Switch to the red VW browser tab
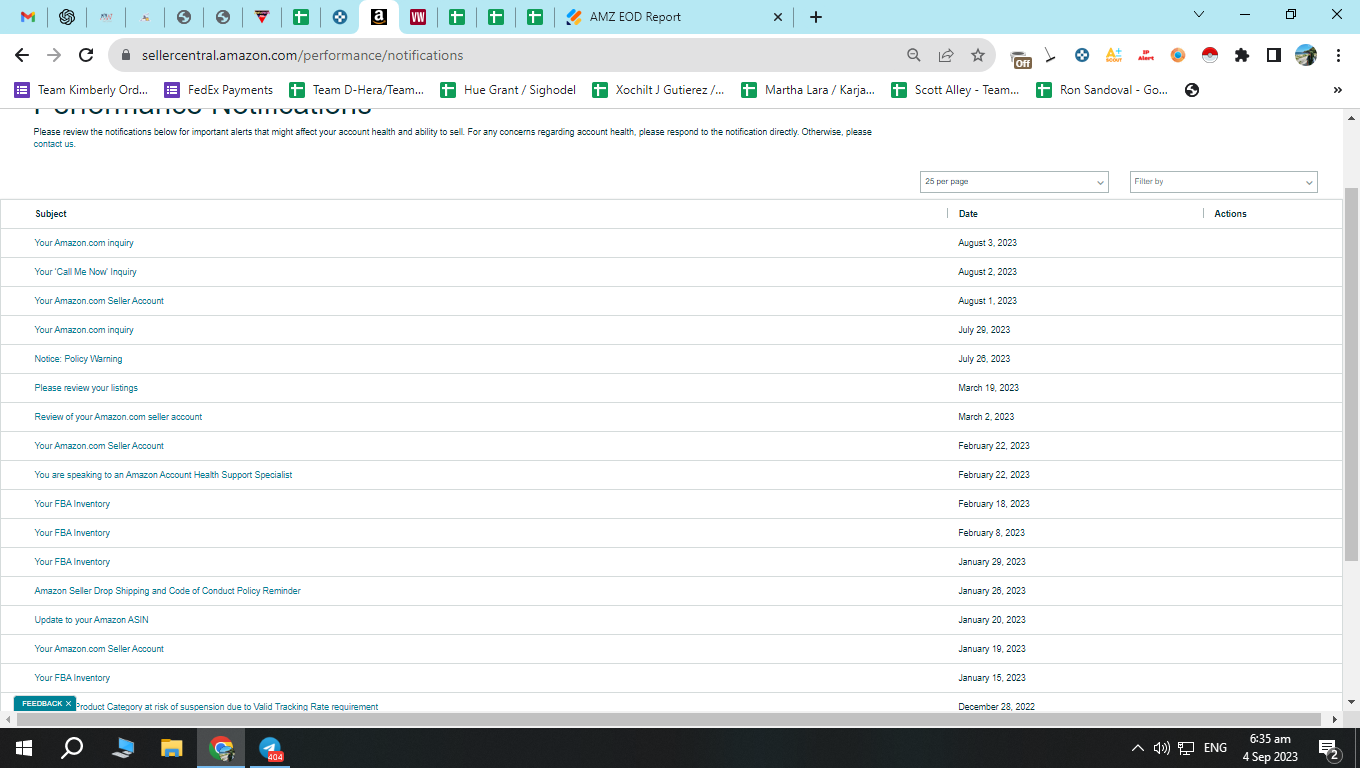The height and width of the screenshot is (768, 1360). point(418,17)
